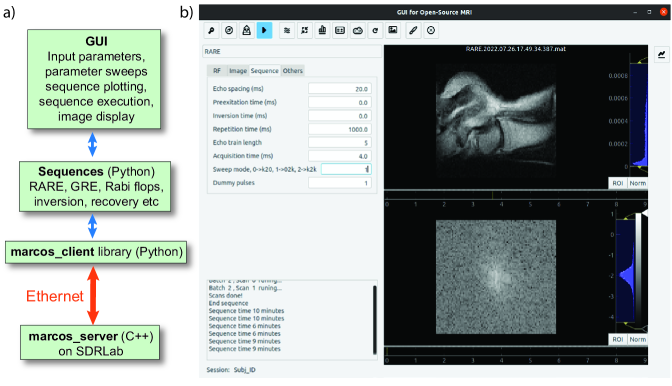Click the picture image toolbar icon

coord(393,30)
